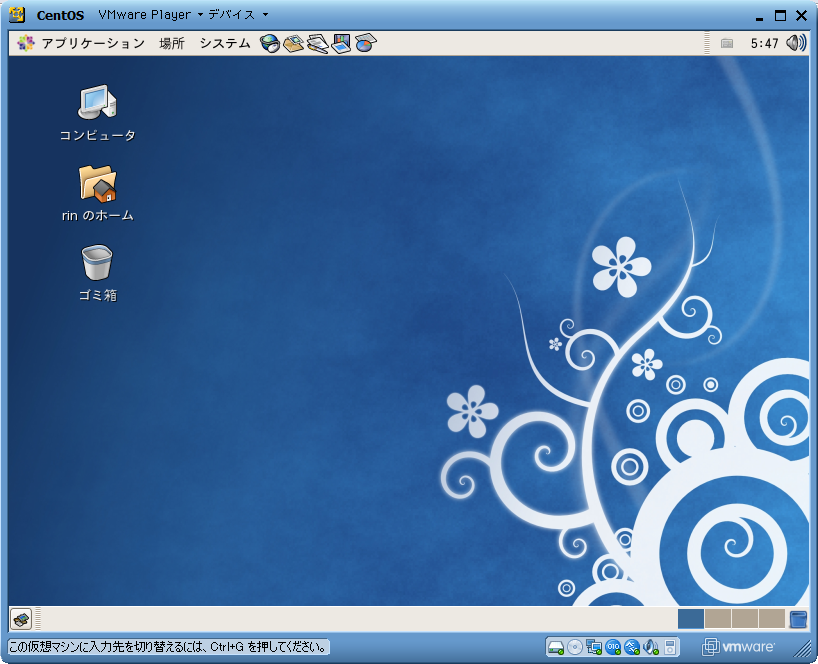Launch the presentation app panel icon

(341, 43)
